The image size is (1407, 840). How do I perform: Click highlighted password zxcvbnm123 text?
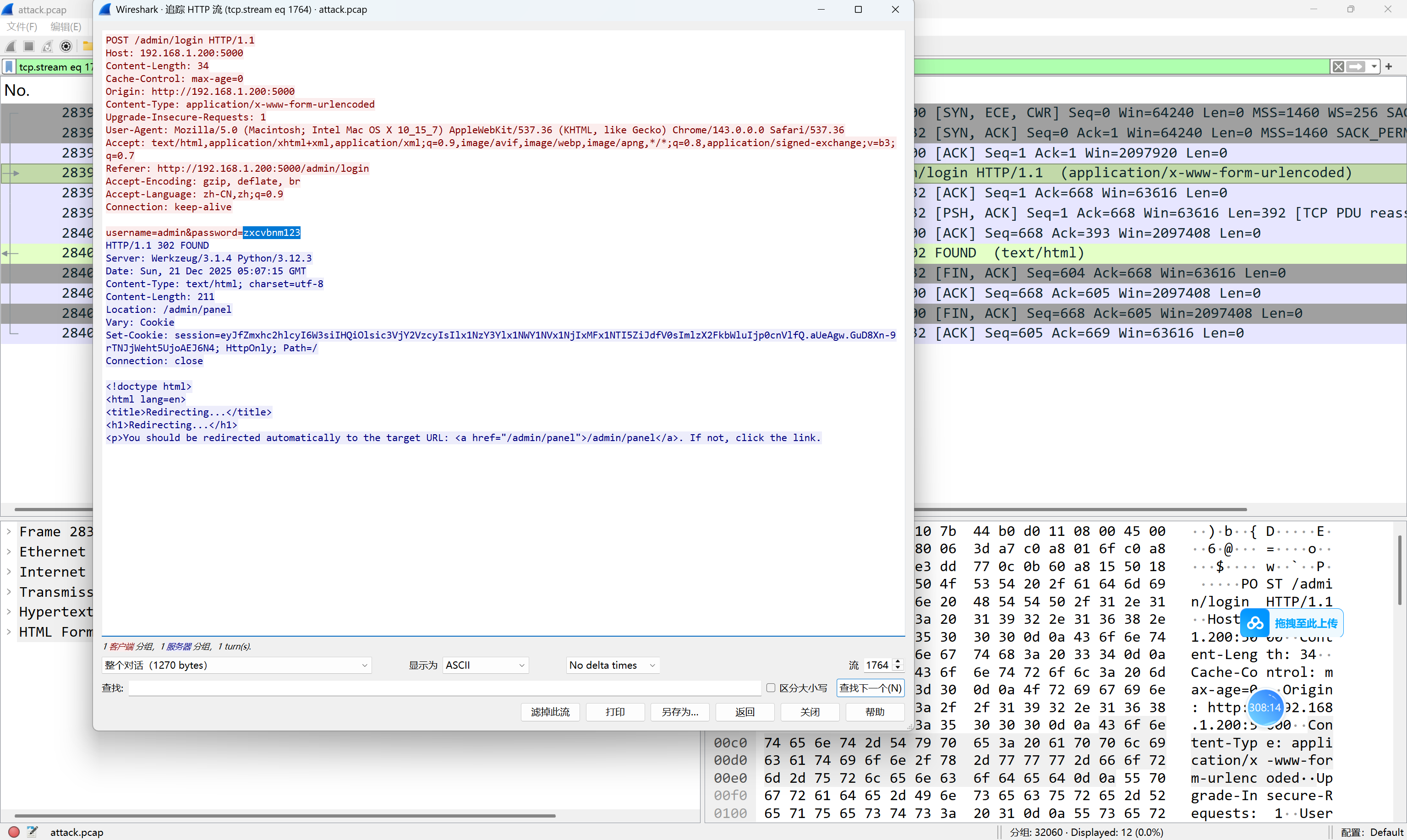(272, 233)
